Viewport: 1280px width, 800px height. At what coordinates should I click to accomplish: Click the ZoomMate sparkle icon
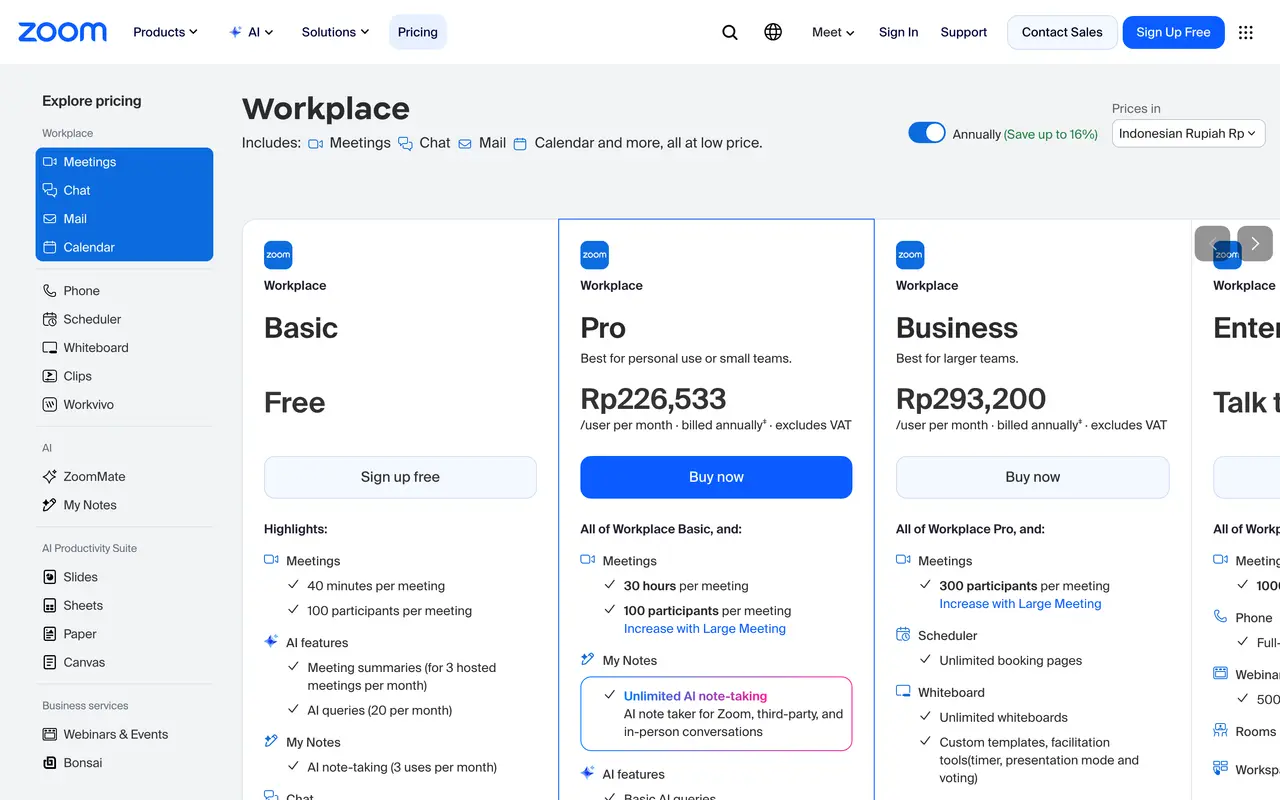point(50,477)
